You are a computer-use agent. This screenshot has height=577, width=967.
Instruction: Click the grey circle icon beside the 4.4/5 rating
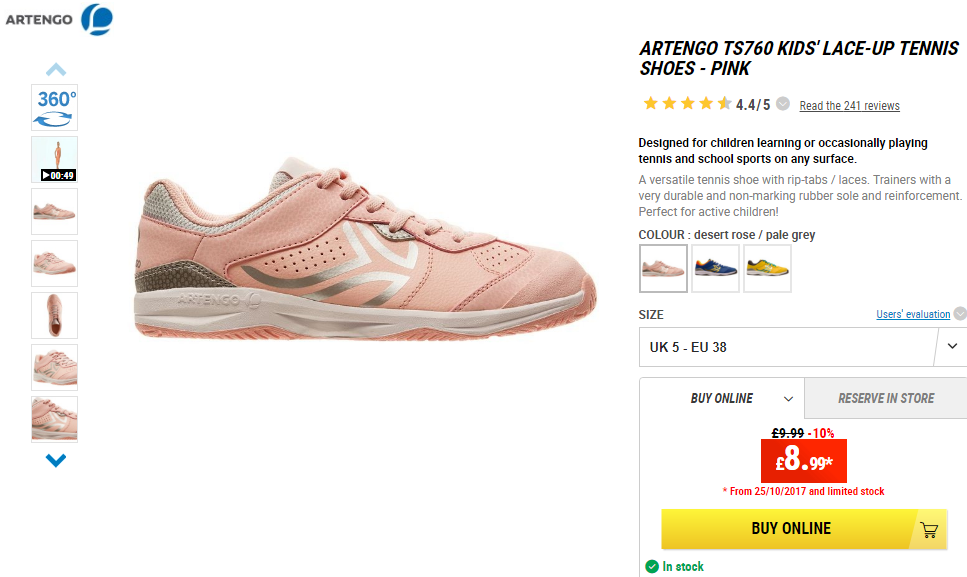[783, 104]
